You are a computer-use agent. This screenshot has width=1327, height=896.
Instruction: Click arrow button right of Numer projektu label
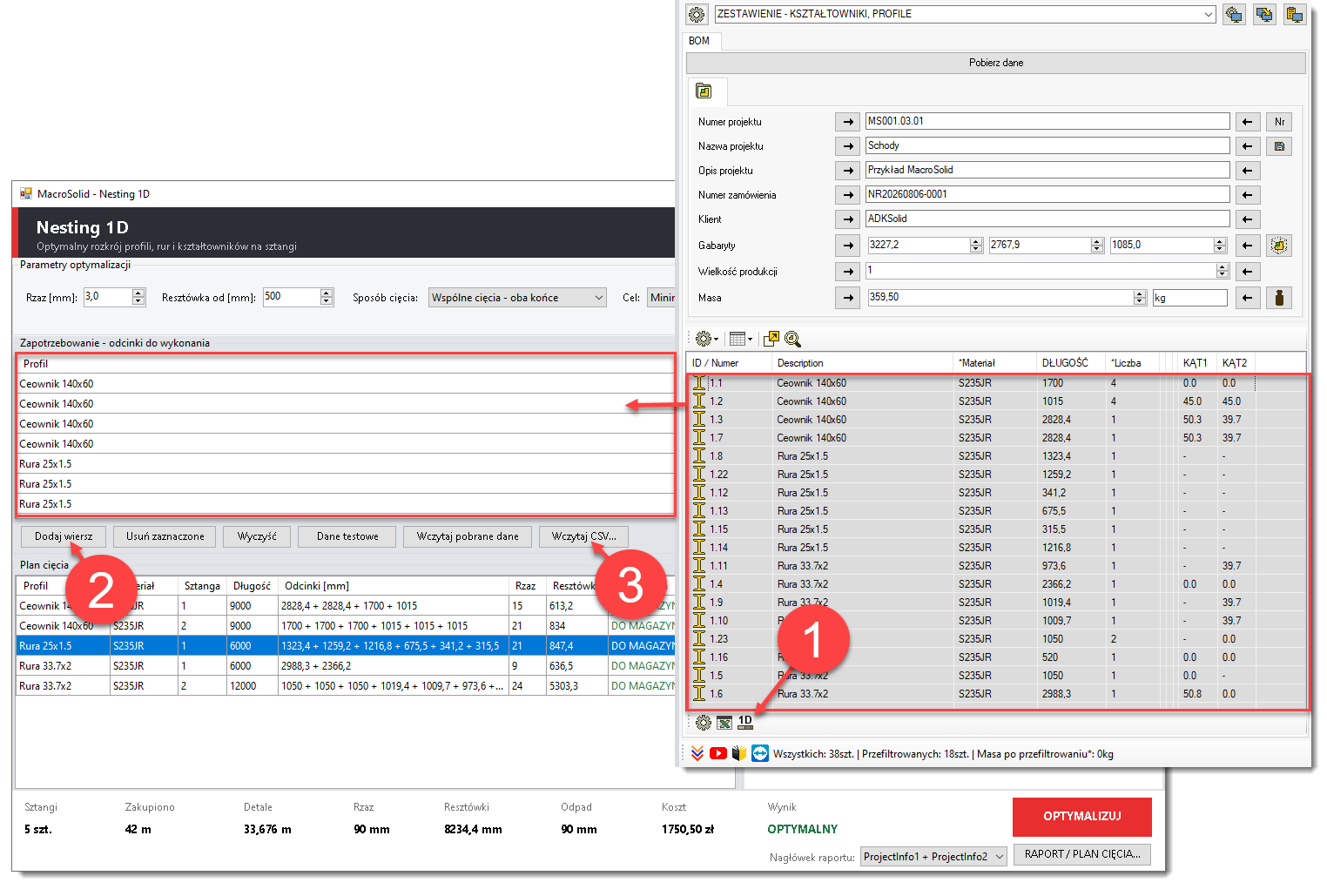pos(847,122)
